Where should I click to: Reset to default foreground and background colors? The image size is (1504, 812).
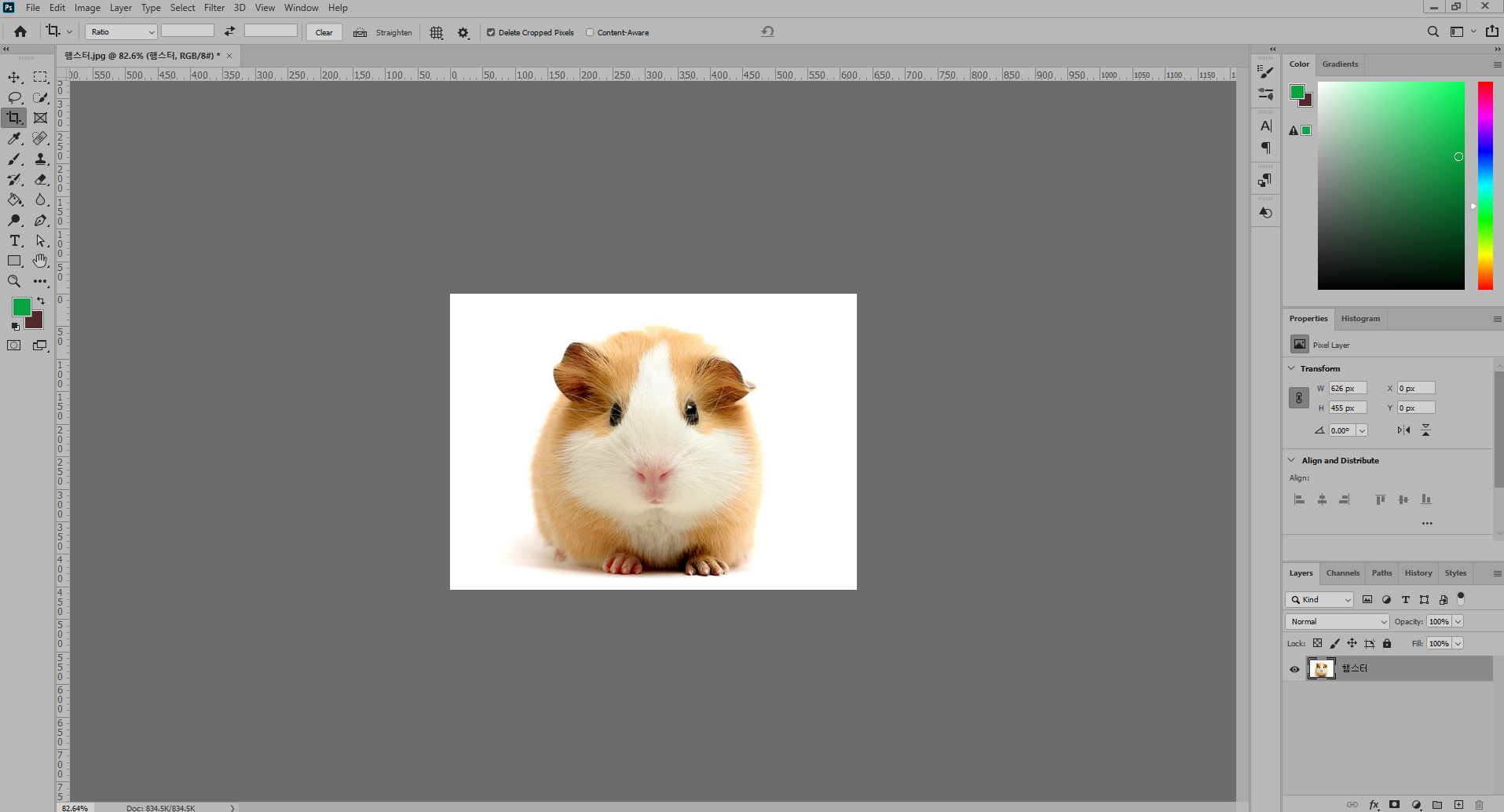tap(15, 326)
